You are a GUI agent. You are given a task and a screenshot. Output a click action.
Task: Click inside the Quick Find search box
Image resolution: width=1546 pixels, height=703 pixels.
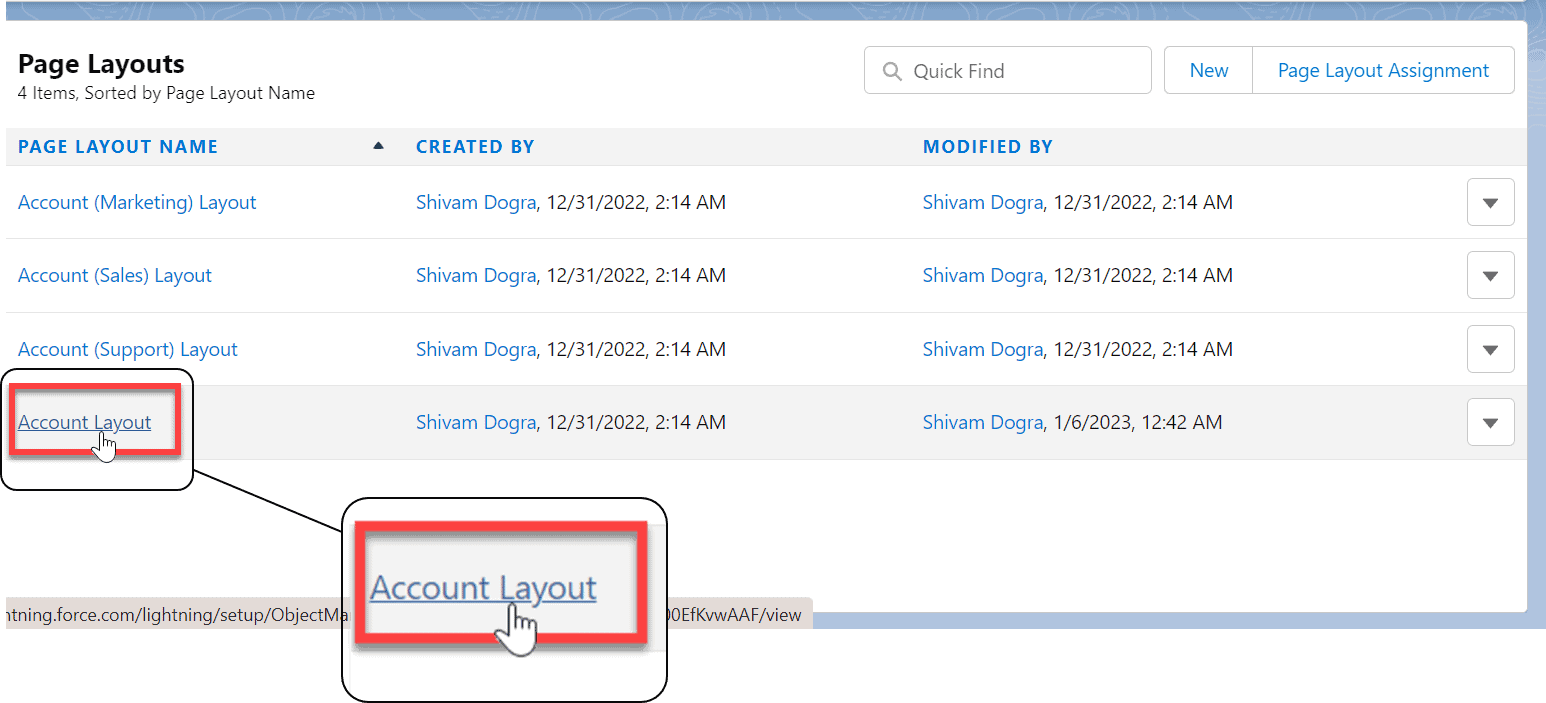click(x=1010, y=70)
